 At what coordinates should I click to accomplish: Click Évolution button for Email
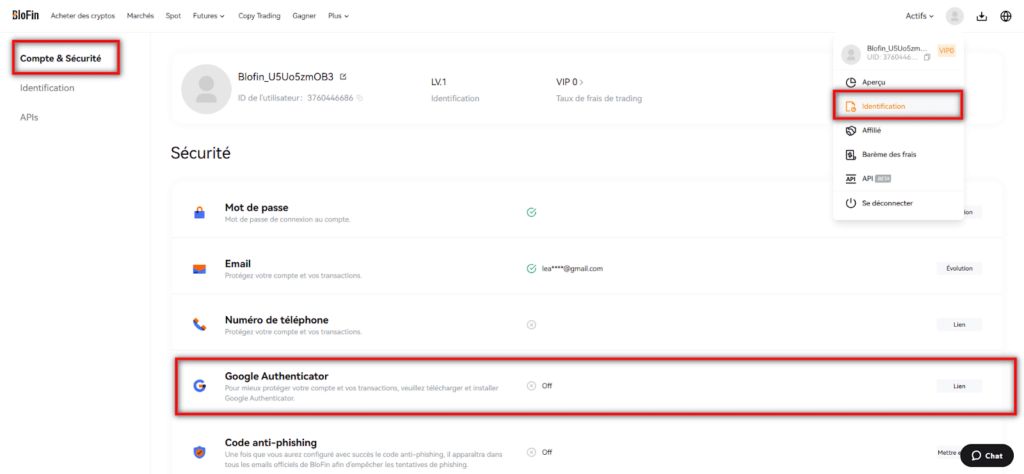959,268
